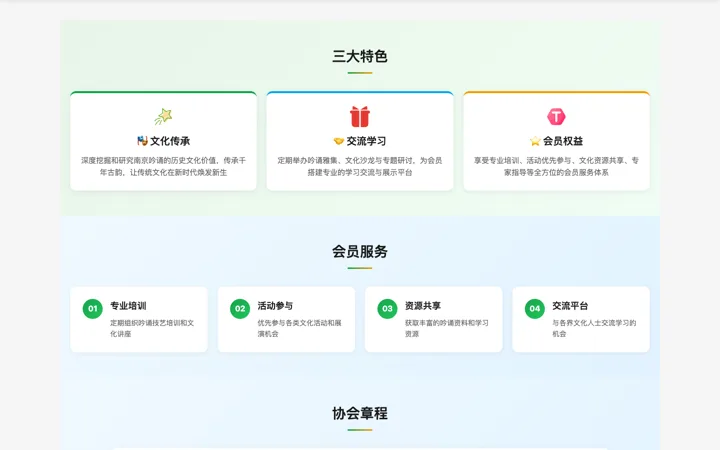
Task: Click the description starting 定期举办吟诵雅集
Action: coord(360,166)
